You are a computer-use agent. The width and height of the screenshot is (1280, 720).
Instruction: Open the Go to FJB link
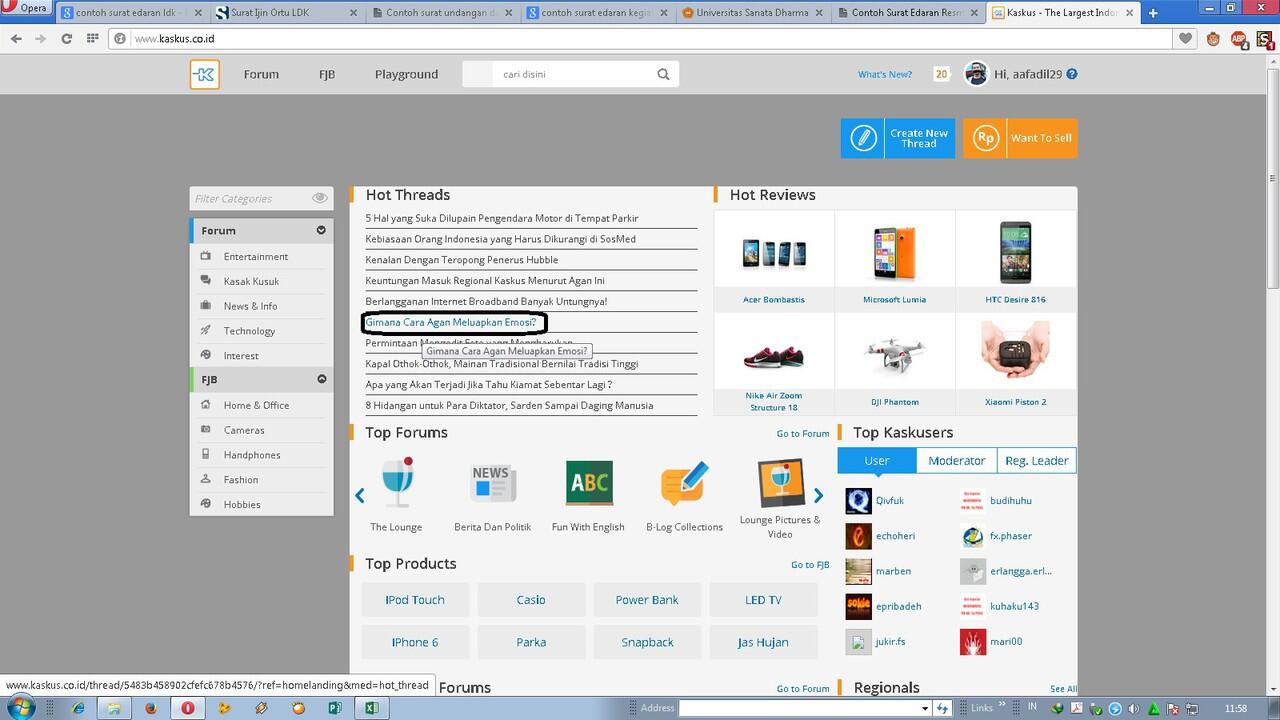pyautogui.click(x=810, y=564)
